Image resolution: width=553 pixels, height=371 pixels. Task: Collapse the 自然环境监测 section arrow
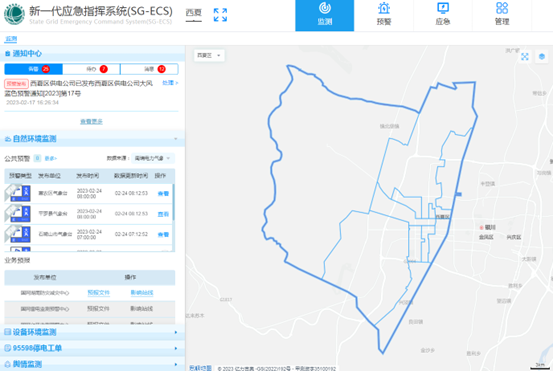click(176, 139)
